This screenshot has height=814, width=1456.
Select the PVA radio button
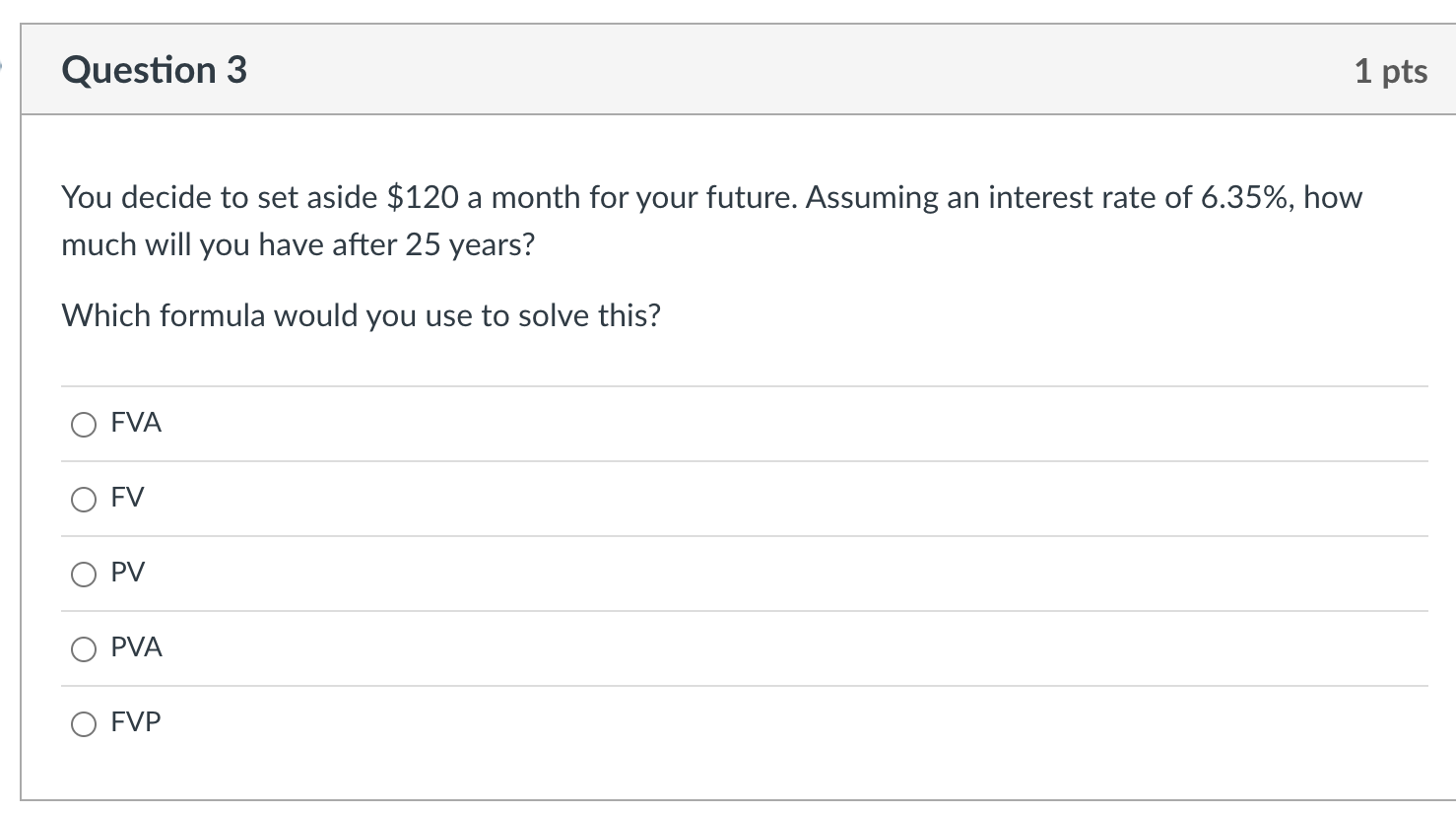[x=84, y=649]
